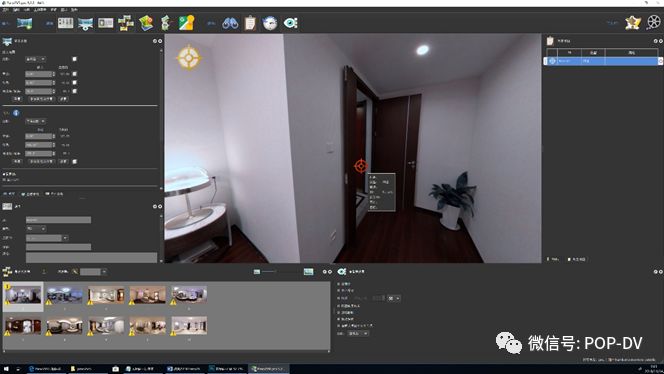Open Properties panel via slider-board toolbar icon
The height and width of the screenshot is (374, 664).
[x=65, y=23]
